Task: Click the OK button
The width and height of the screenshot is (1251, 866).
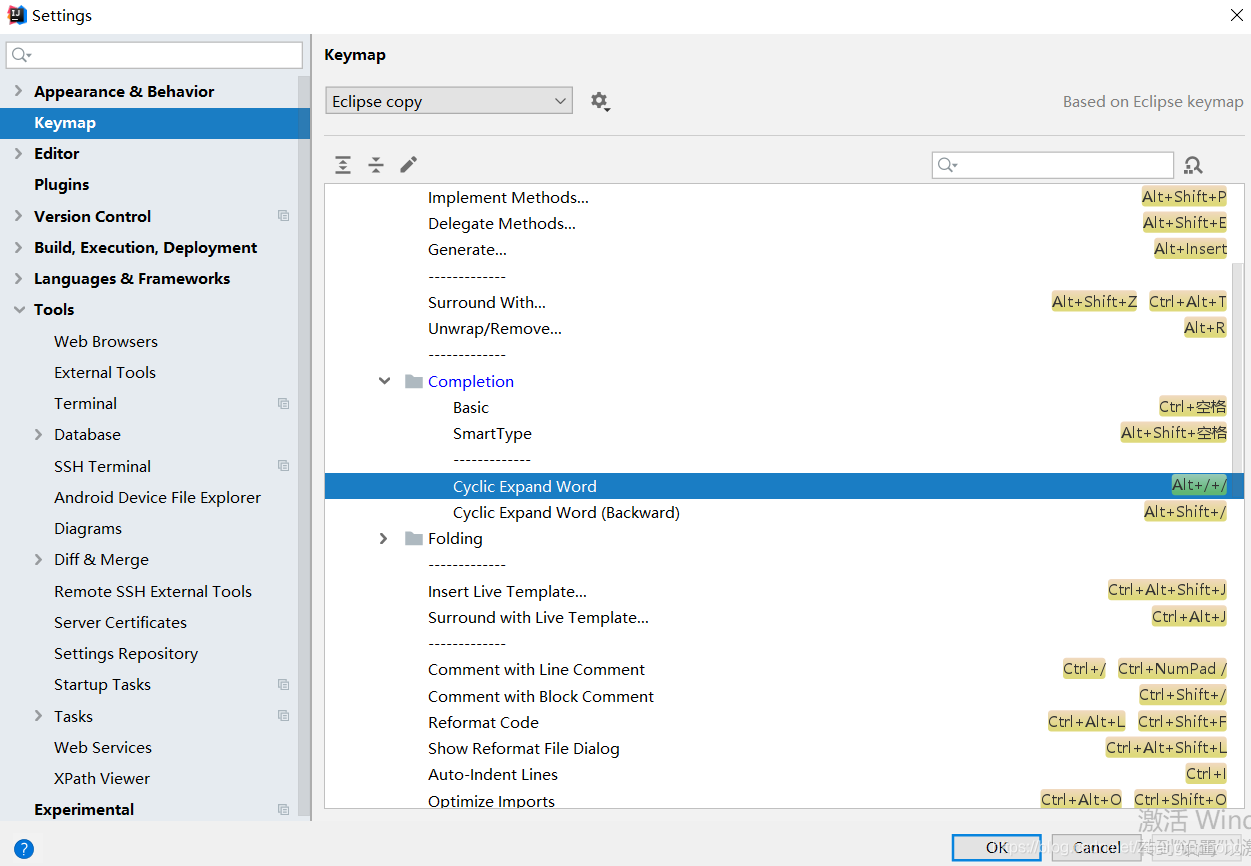Action: 996,848
